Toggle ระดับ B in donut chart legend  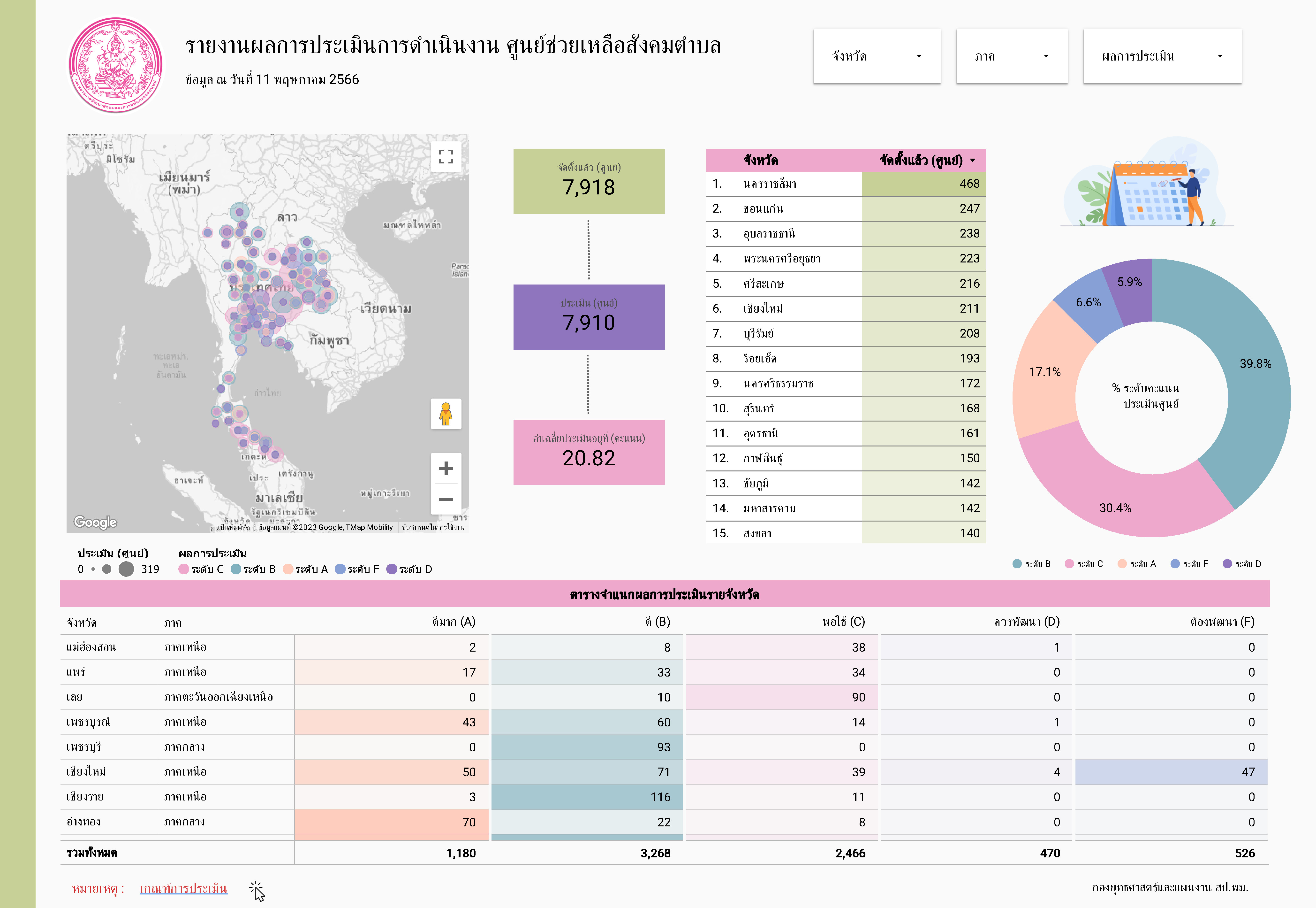click(1032, 564)
